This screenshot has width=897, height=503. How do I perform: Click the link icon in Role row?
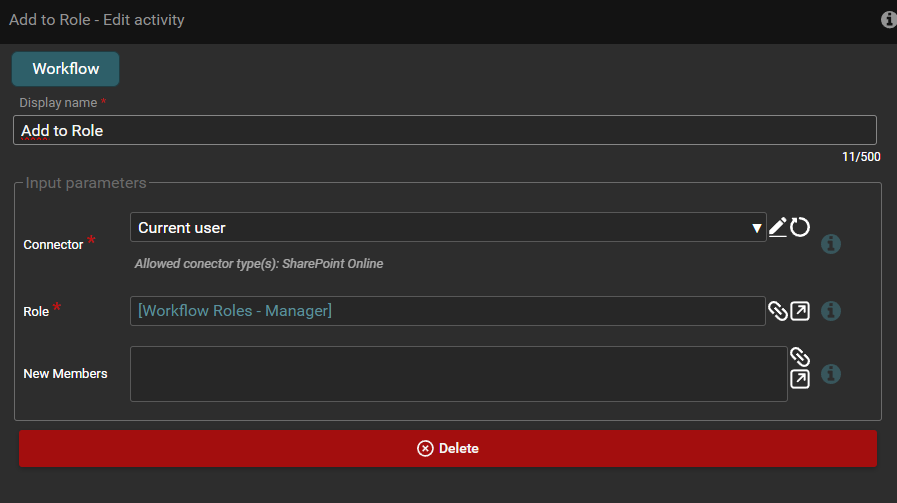tap(778, 311)
